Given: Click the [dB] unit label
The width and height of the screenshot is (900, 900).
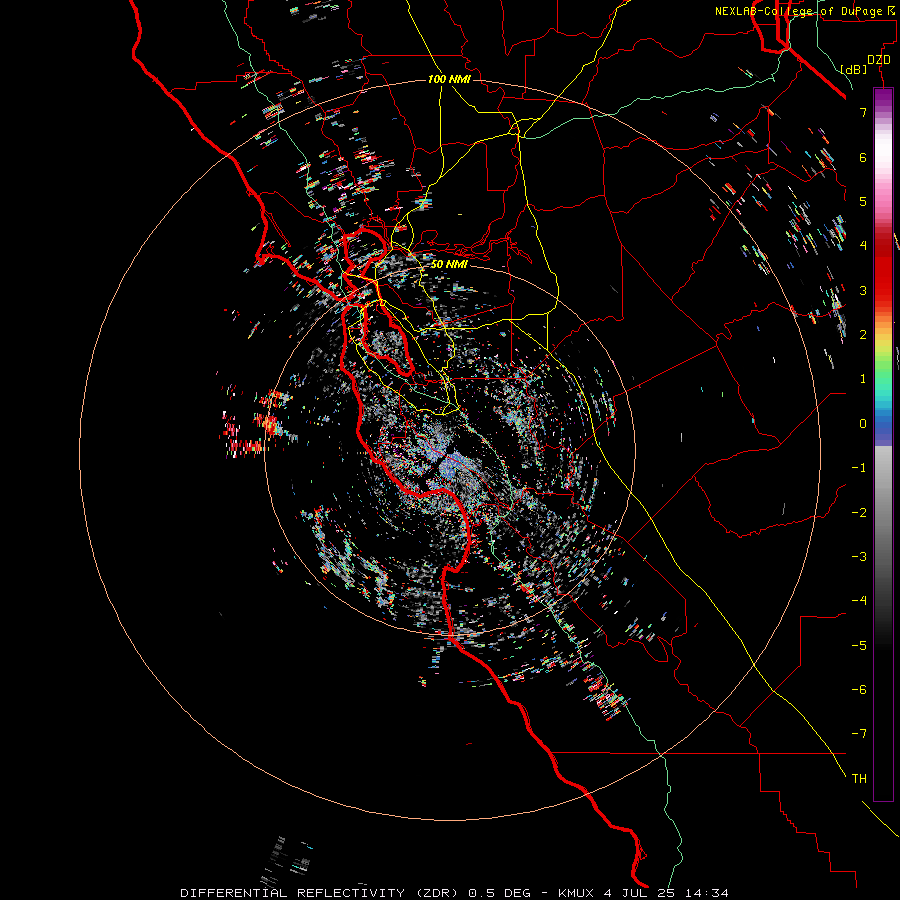Looking at the screenshot, I should coord(854,69).
